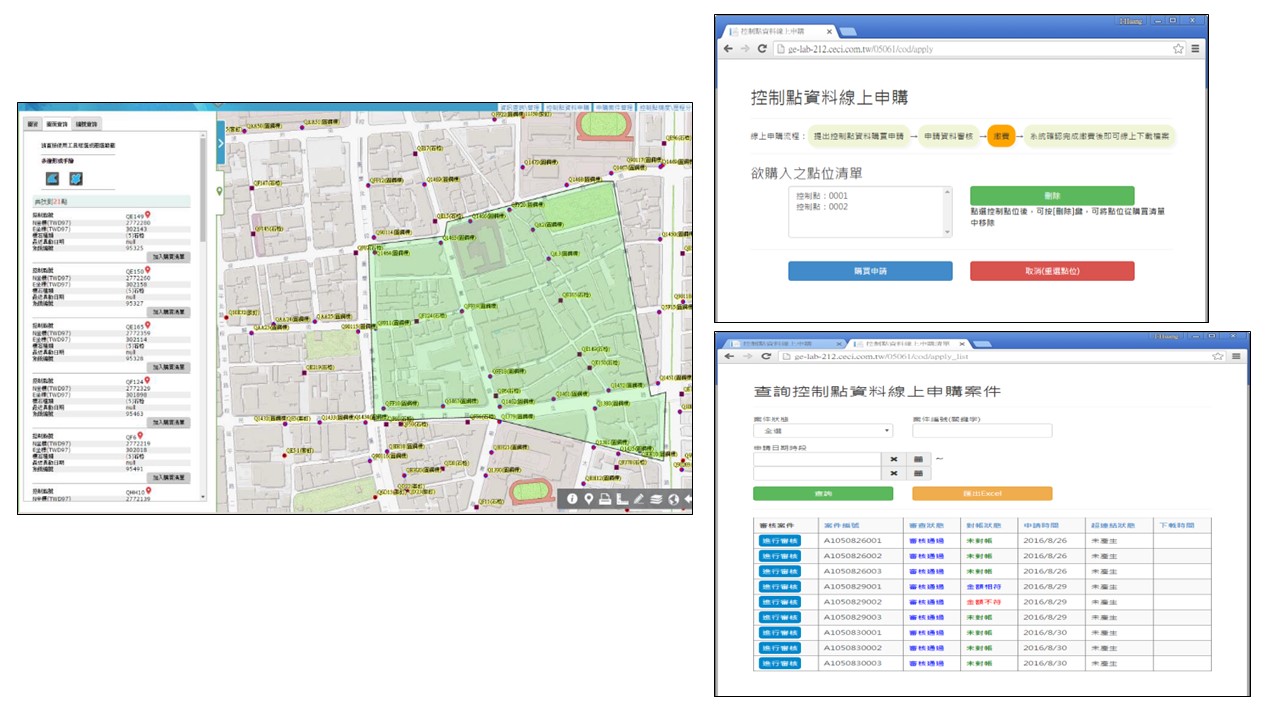1280x720 pixels.
Task: Click the down arrow in the point list box
Action: [x=948, y=232]
